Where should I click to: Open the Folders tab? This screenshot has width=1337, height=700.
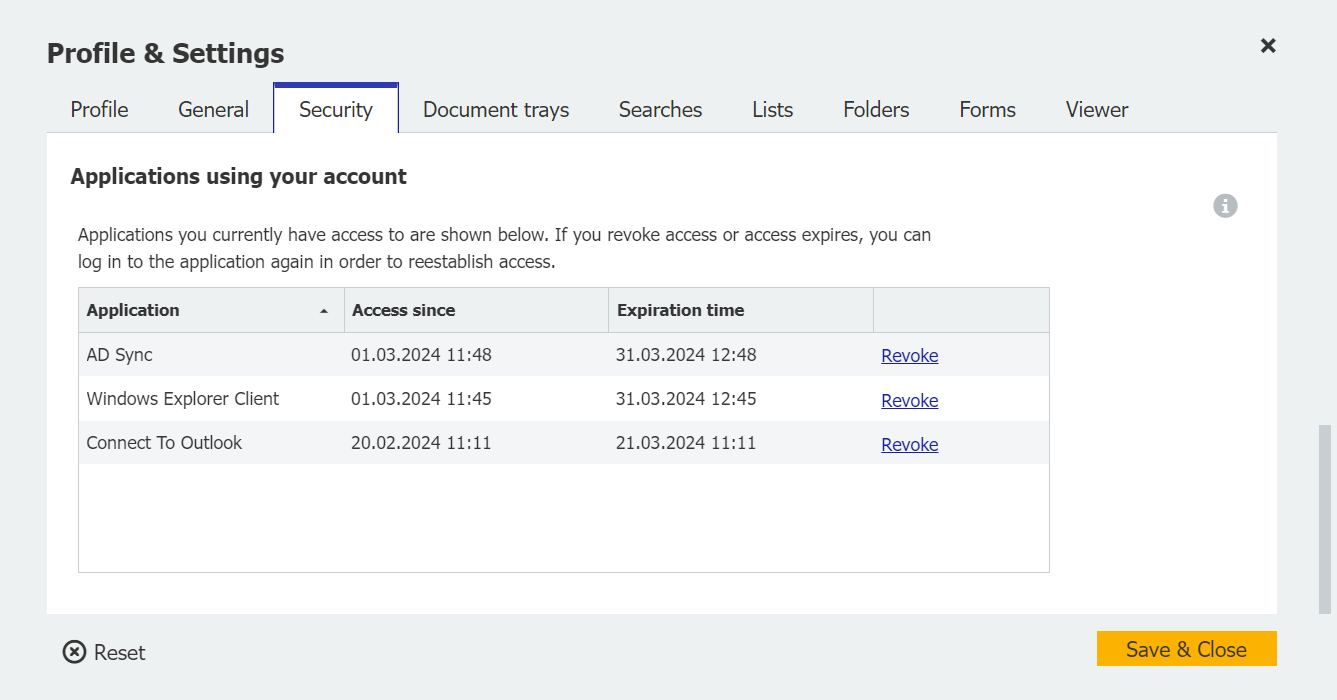click(876, 110)
